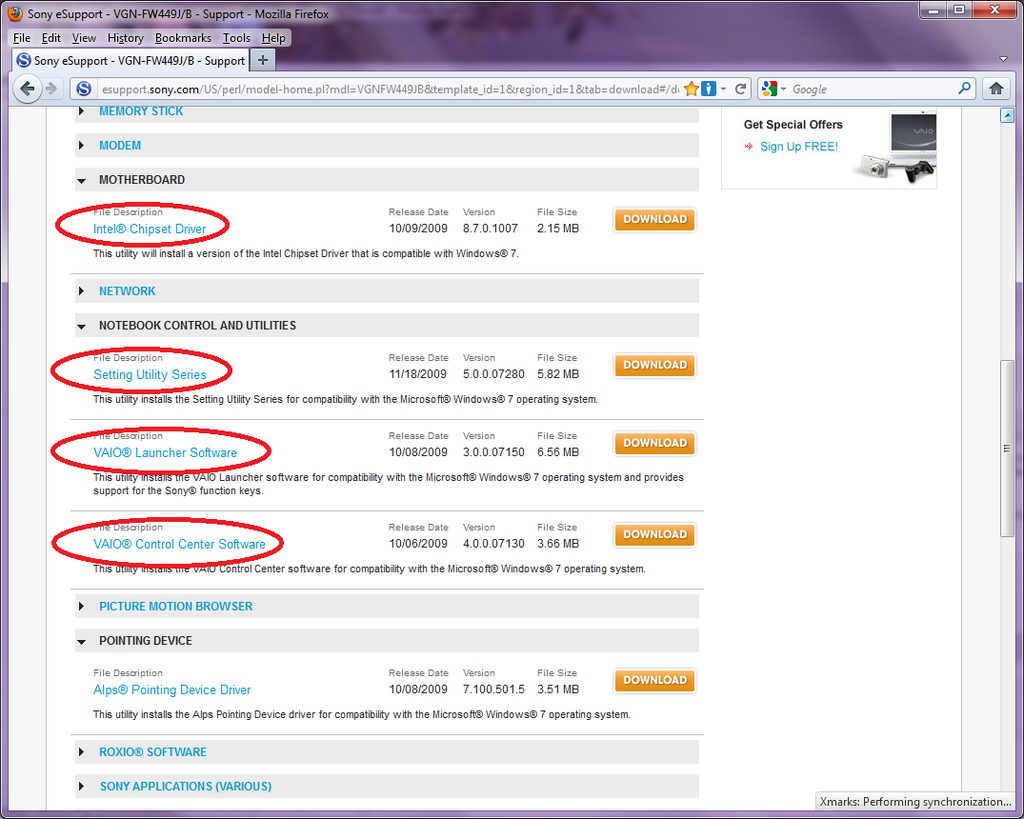Click the esupport.sony.com address bar URL

(390, 89)
